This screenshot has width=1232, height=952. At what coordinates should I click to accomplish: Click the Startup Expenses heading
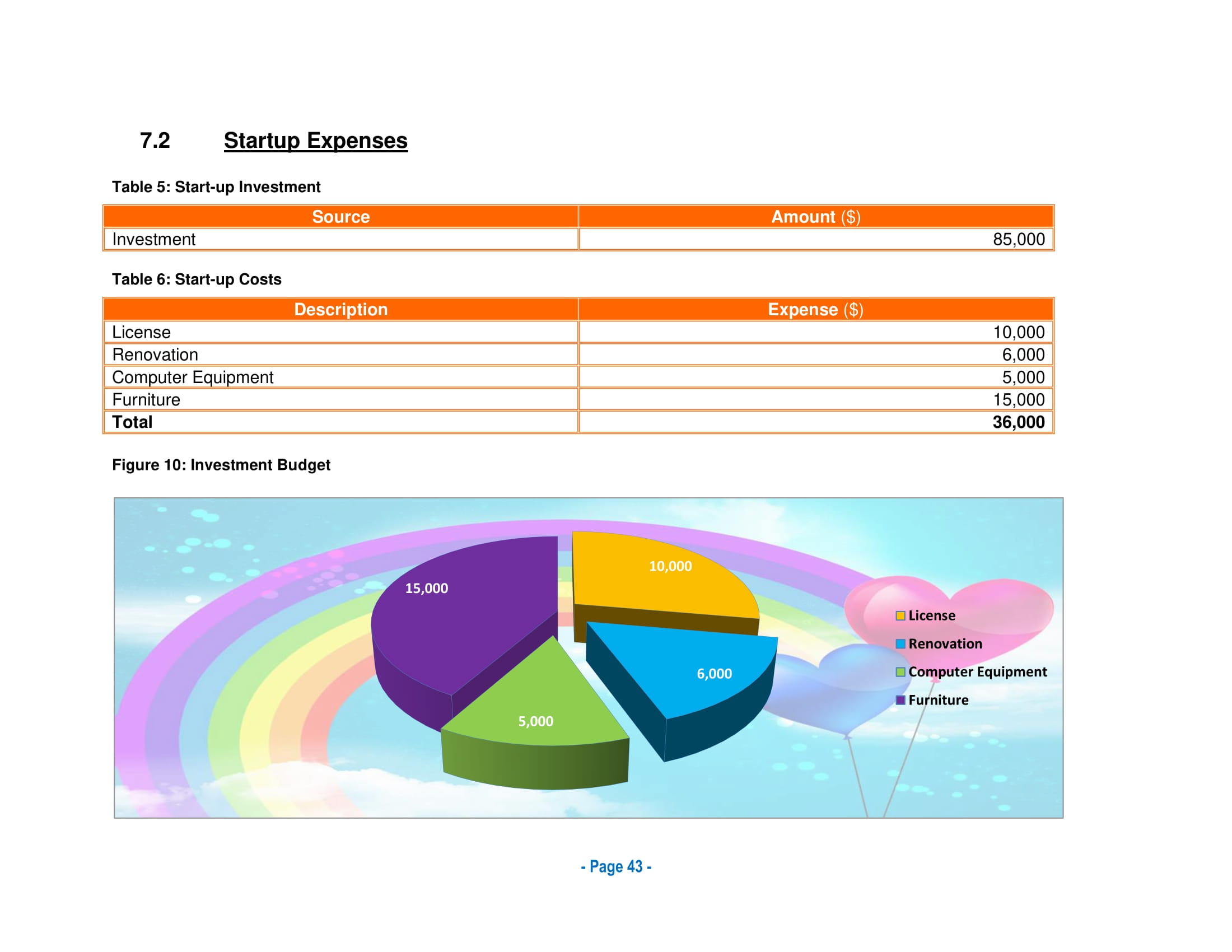pyautogui.click(x=315, y=141)
